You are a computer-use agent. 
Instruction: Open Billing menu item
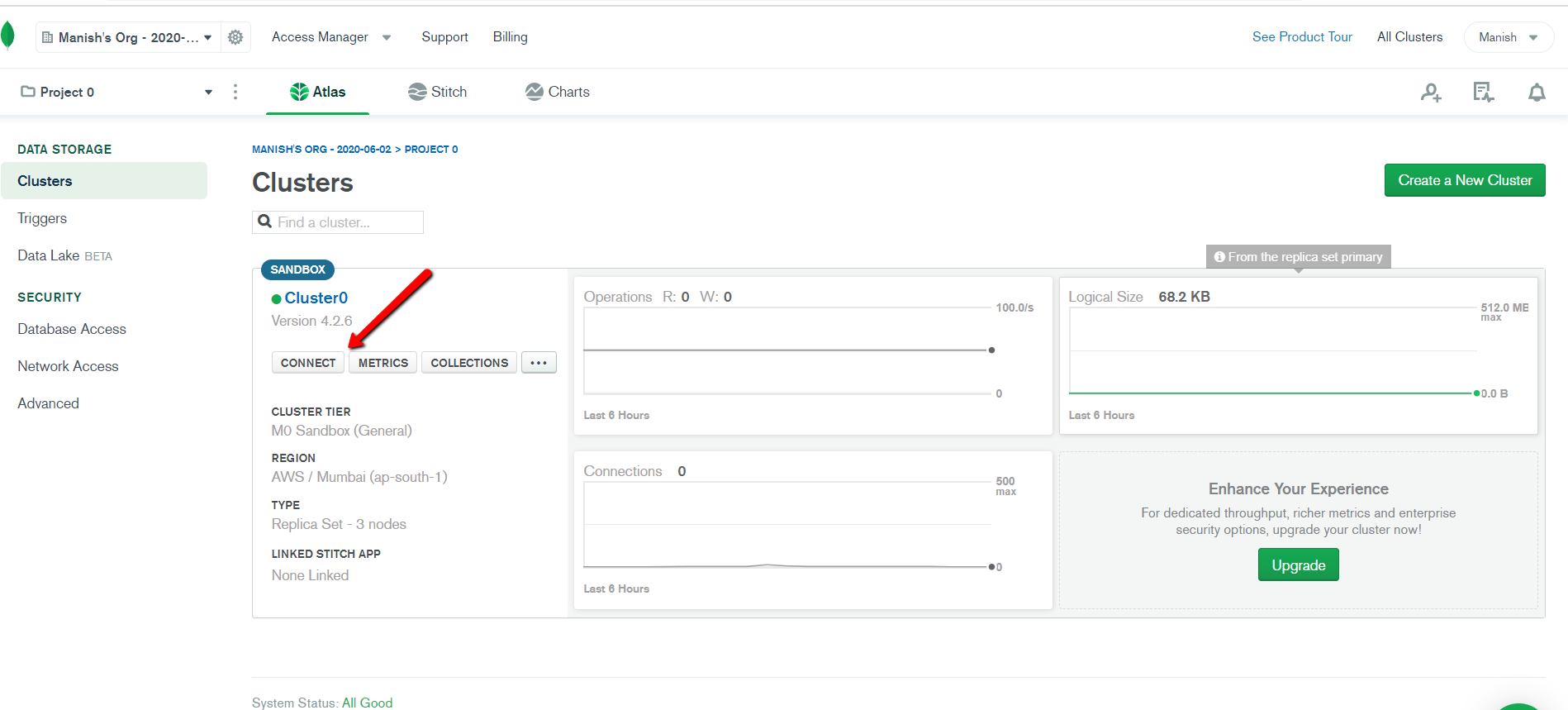[511, 37]
